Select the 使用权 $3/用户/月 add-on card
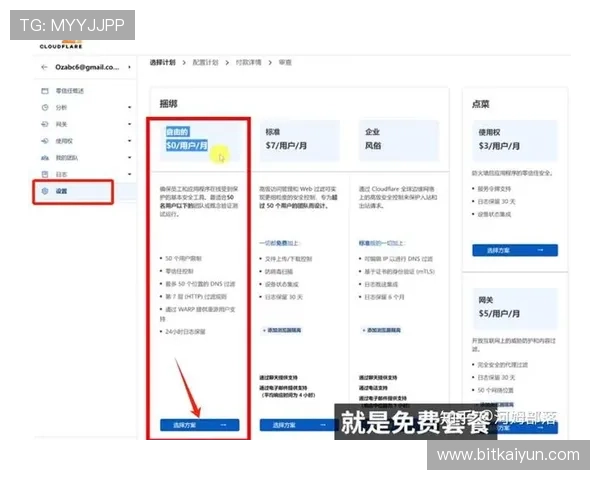 click(x=515, y=140)
